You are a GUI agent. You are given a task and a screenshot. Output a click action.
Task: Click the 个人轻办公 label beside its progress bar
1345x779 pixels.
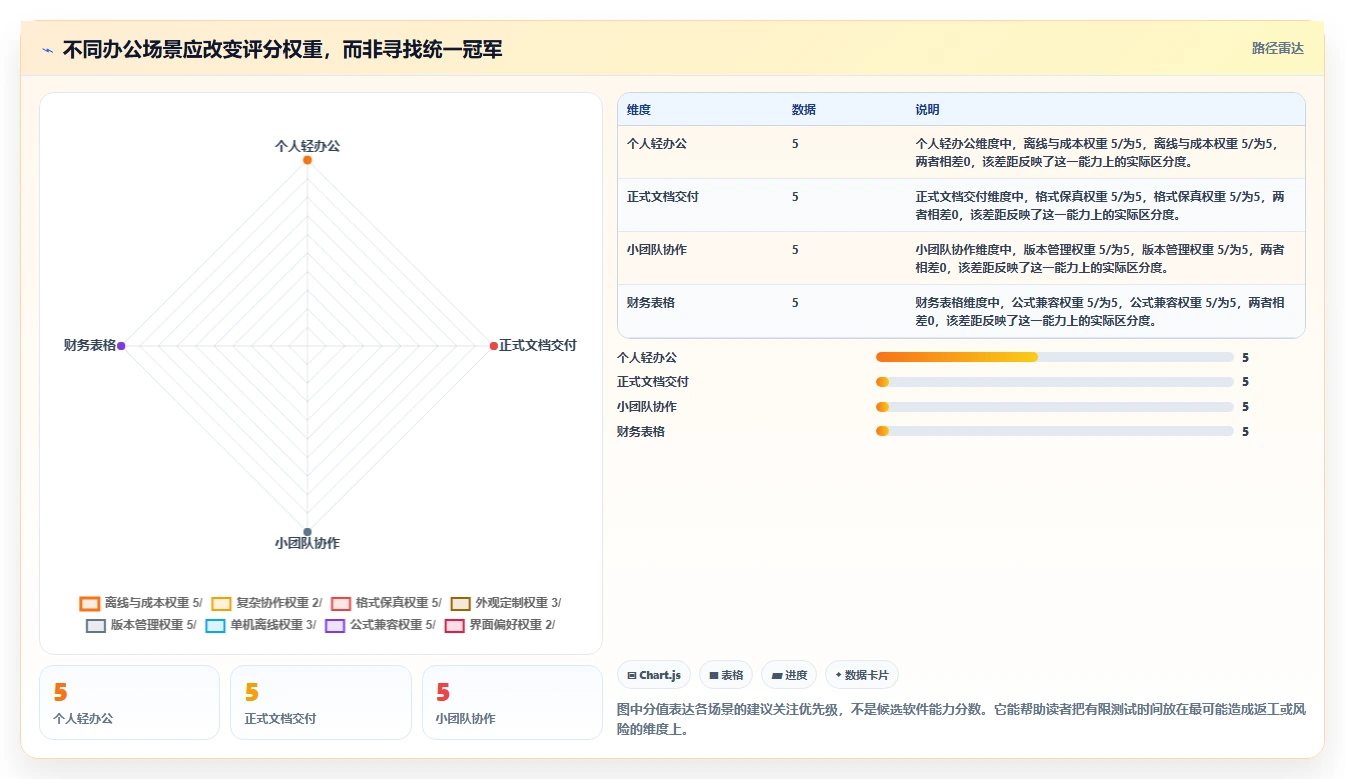[x=647, y=357]
